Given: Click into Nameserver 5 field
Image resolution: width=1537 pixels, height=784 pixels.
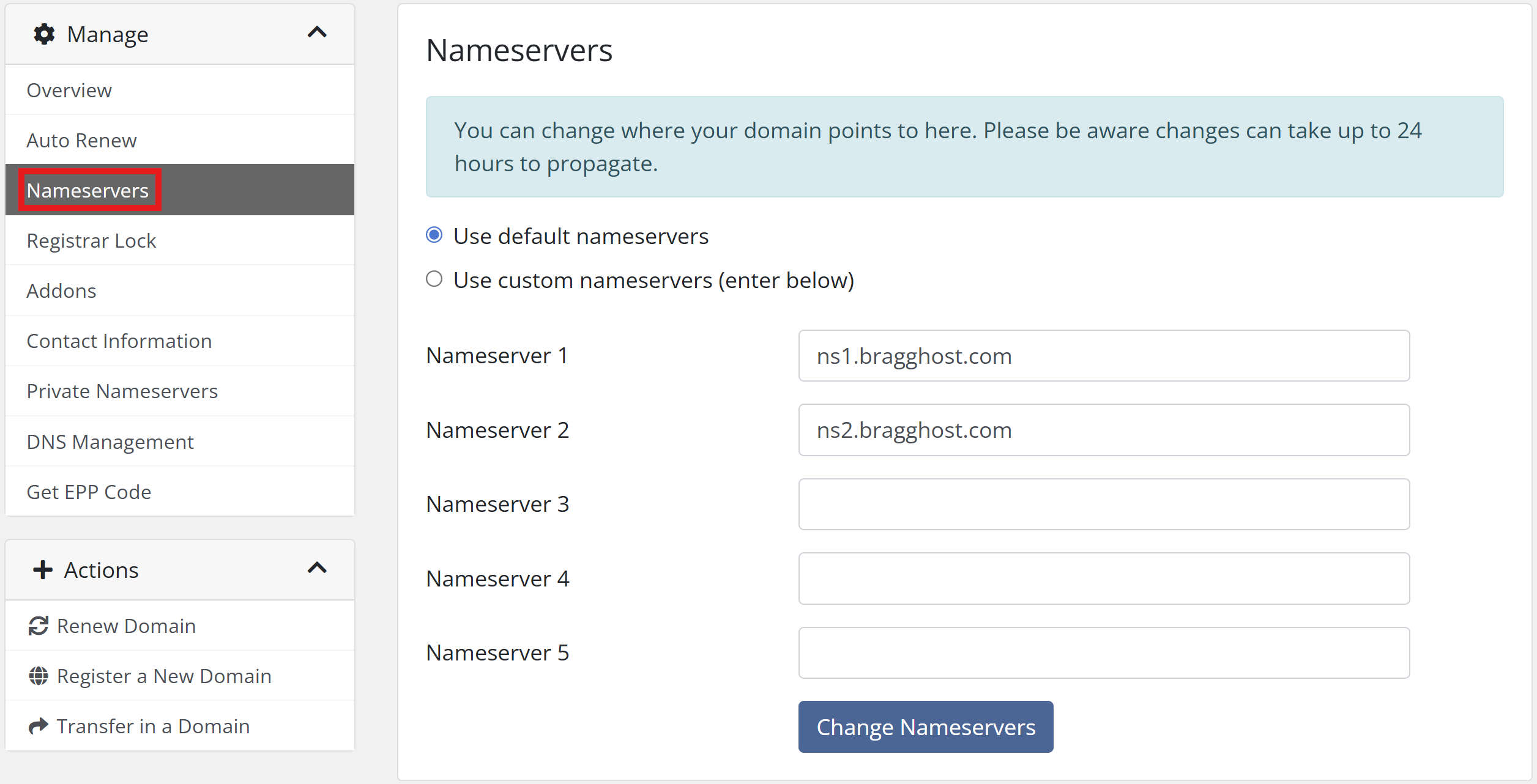Looking at the screenshot, I should [1103, 653].
